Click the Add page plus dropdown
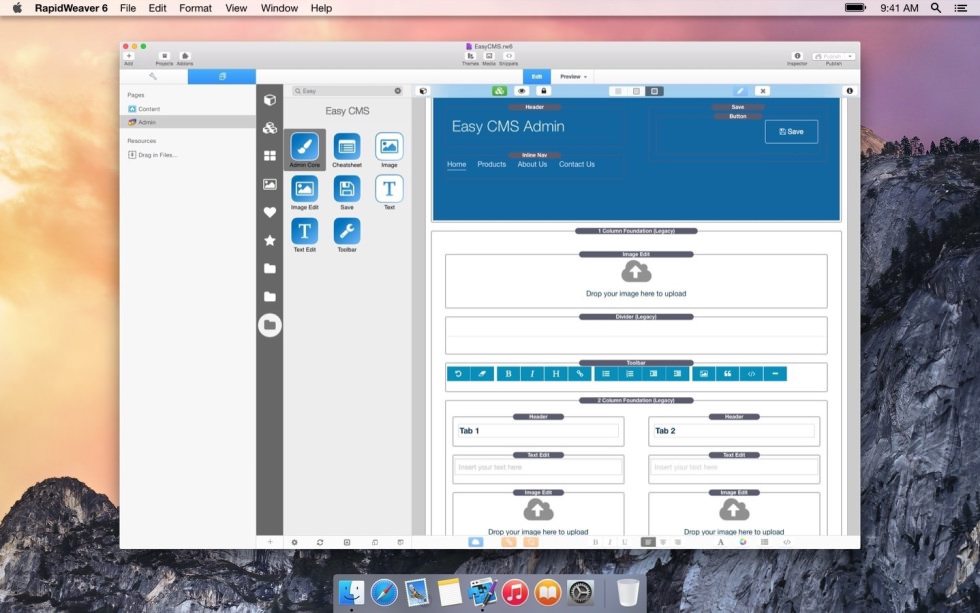Image resolution: width=980 pixels, height=613 pixels. [x=129, y=58]
